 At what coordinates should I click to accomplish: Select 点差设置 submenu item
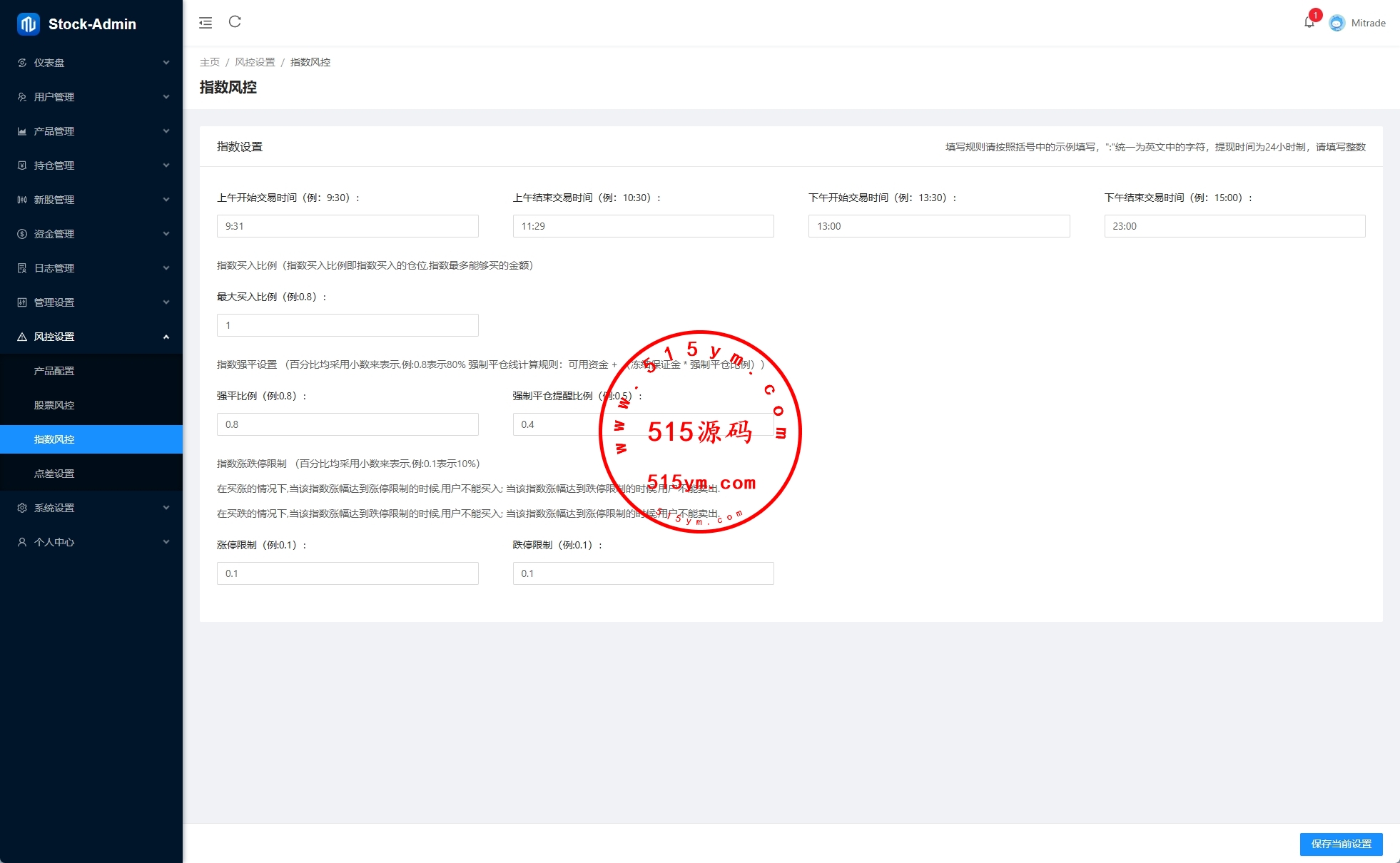coord(54,474)
